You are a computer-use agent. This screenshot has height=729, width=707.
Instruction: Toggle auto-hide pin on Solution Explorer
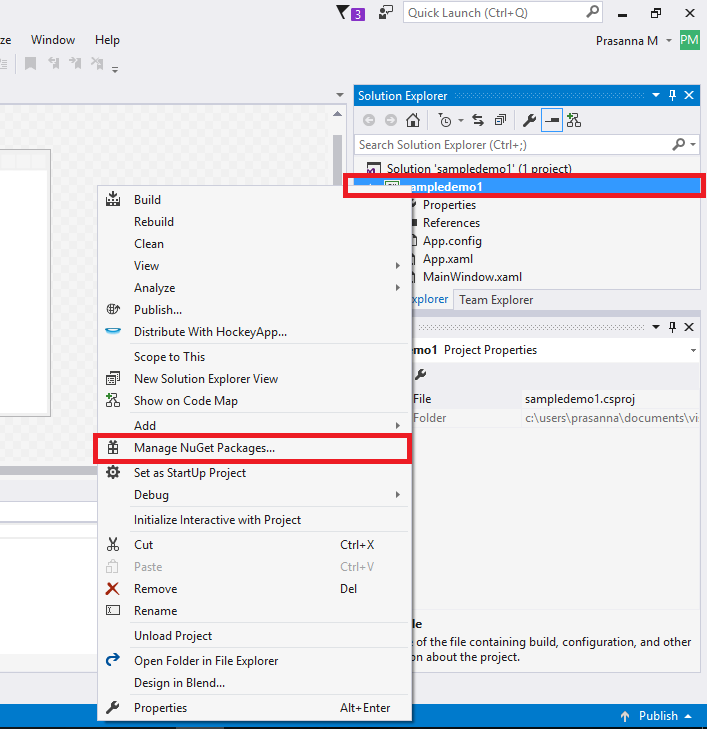[672, 95]
